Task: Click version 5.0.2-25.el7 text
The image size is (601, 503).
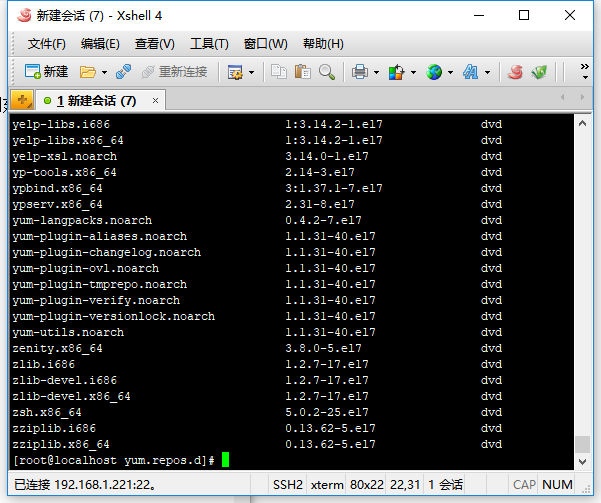Action: pyautogui.click(x=327, y=413)
